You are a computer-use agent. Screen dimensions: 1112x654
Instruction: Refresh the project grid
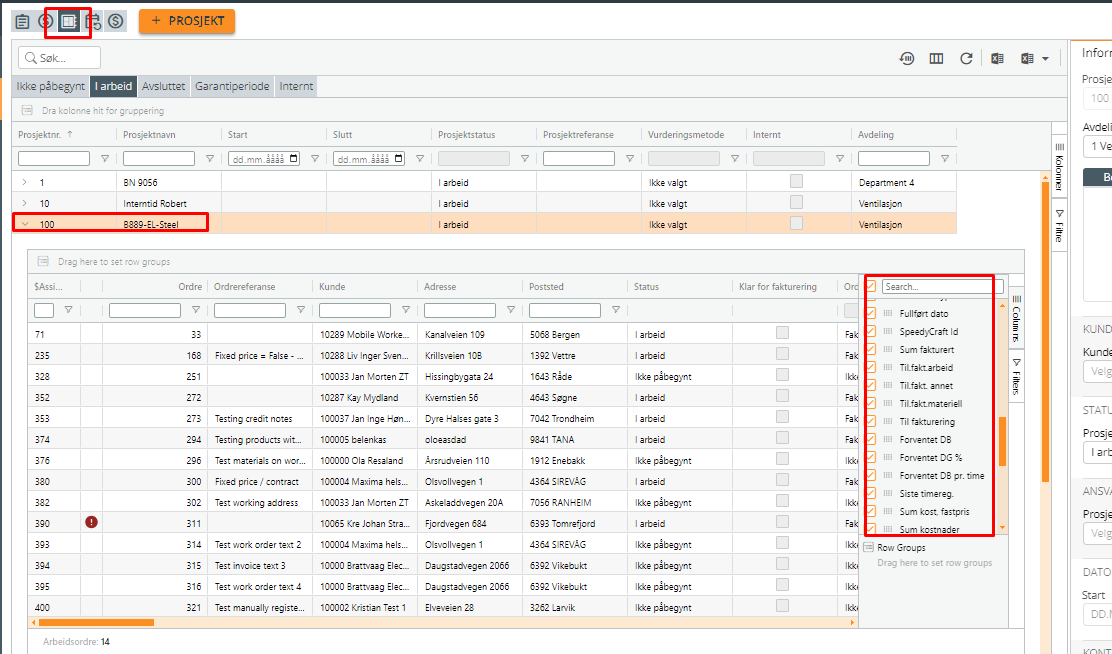coord(966,59)
